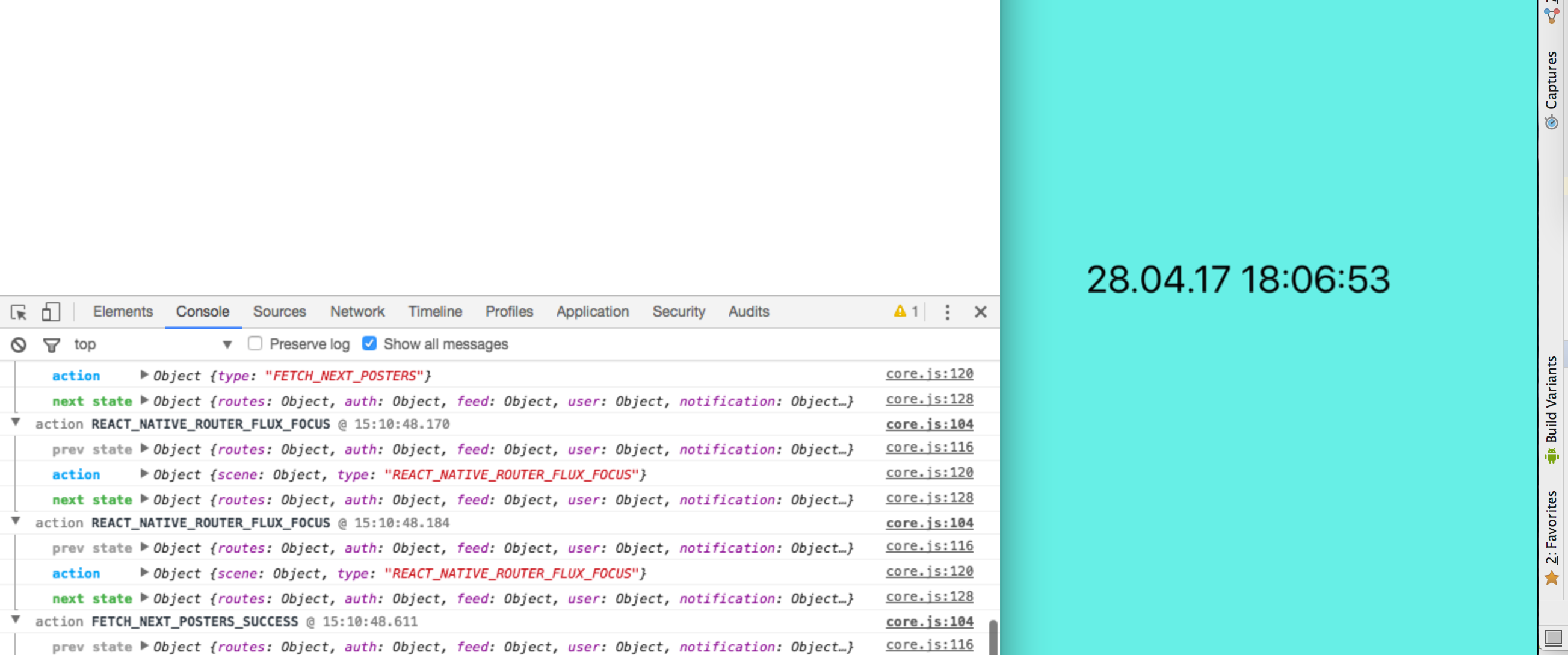Click the clear console icon
The width and height of the screenshot is (1568, 655).
pyautogui.click(x=19, y=343)
